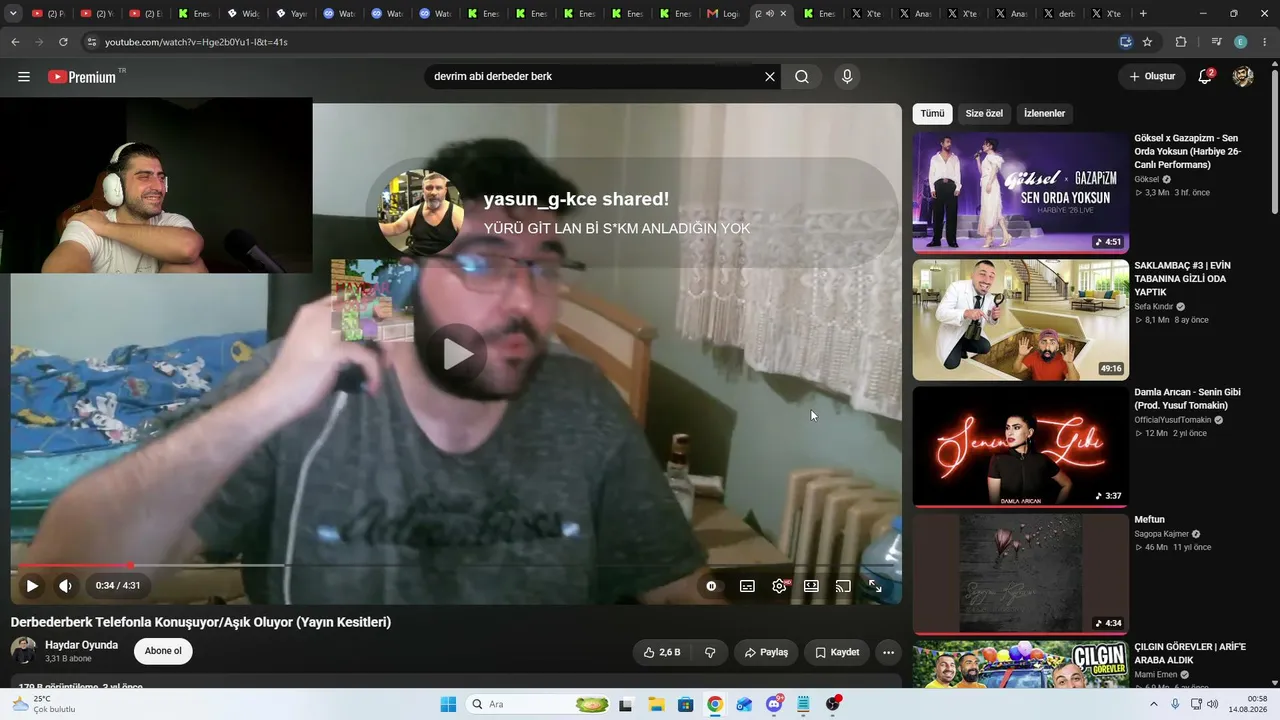Viewport: 1280px width, 720px height.
Task: Dislike the video
Action: click(x=710, y=652)
